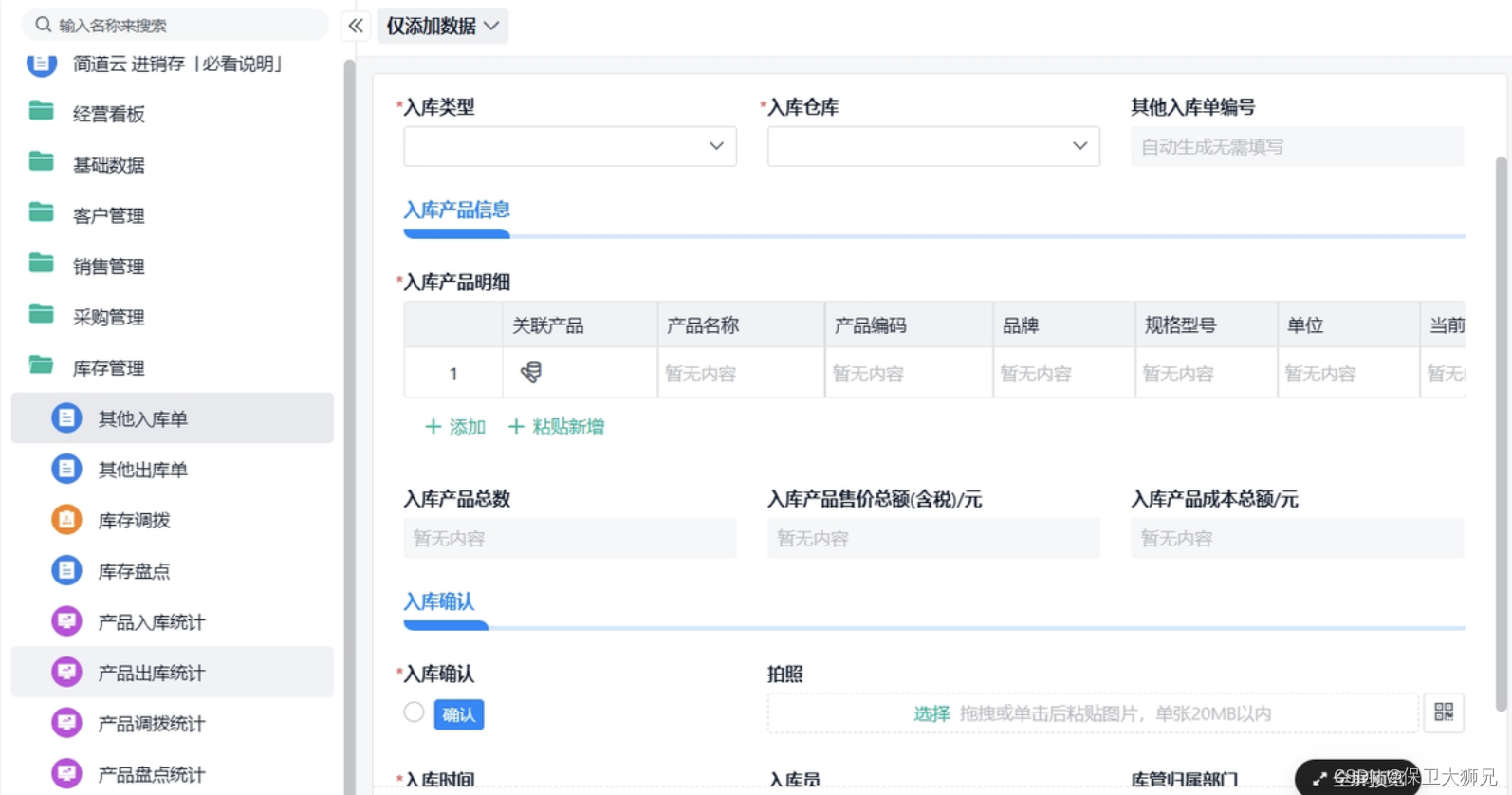Click the plus icon of 粘贴新增
The width and height of the screenshot is (1512, 795).
pos(516,427)
